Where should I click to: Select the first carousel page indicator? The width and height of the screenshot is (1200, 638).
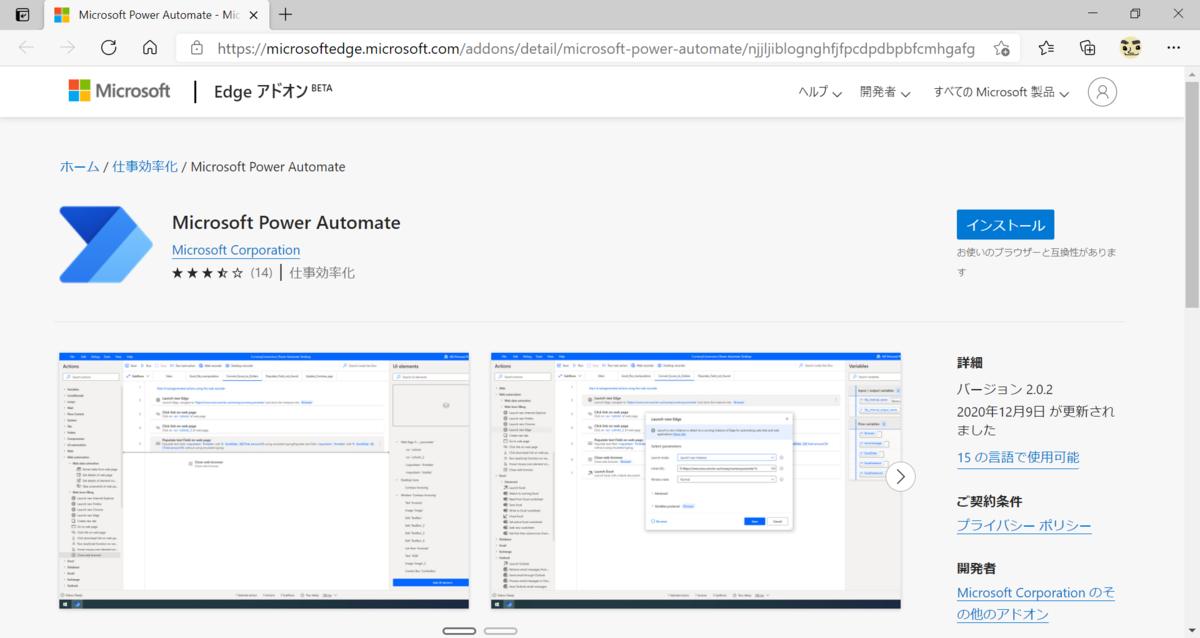459,631
